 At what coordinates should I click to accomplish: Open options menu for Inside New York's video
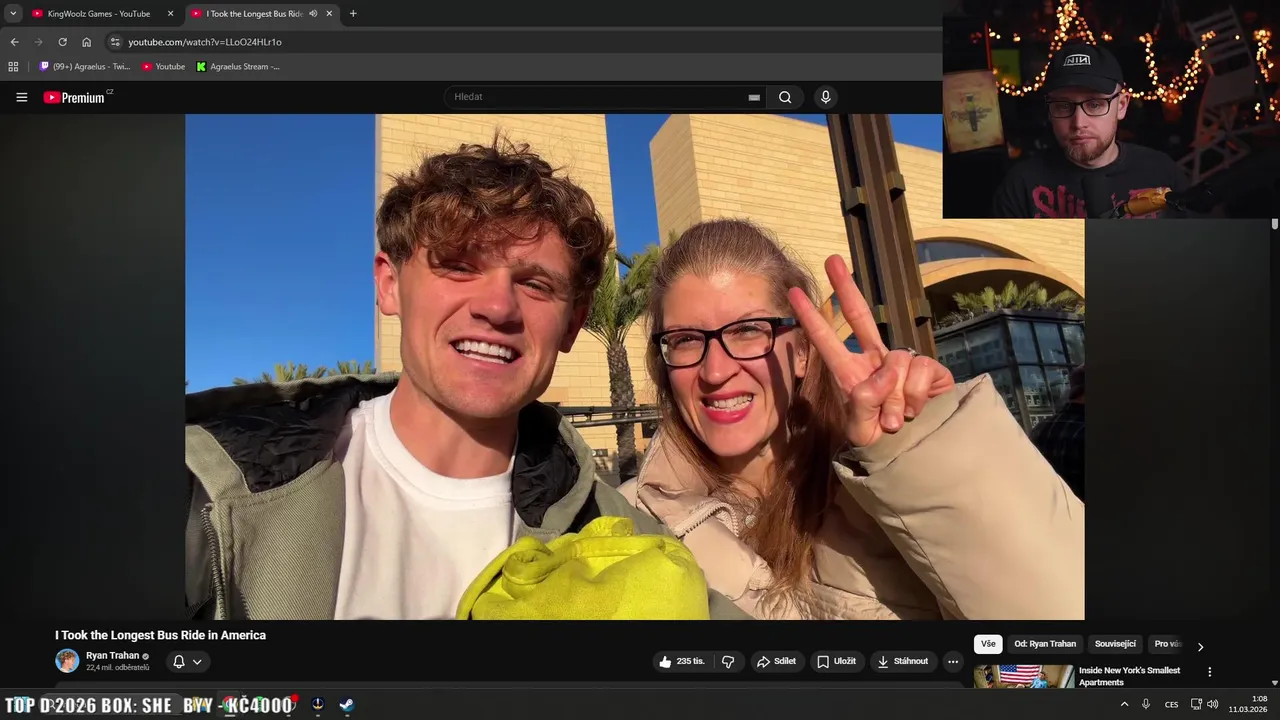(x=1209, y=672)
